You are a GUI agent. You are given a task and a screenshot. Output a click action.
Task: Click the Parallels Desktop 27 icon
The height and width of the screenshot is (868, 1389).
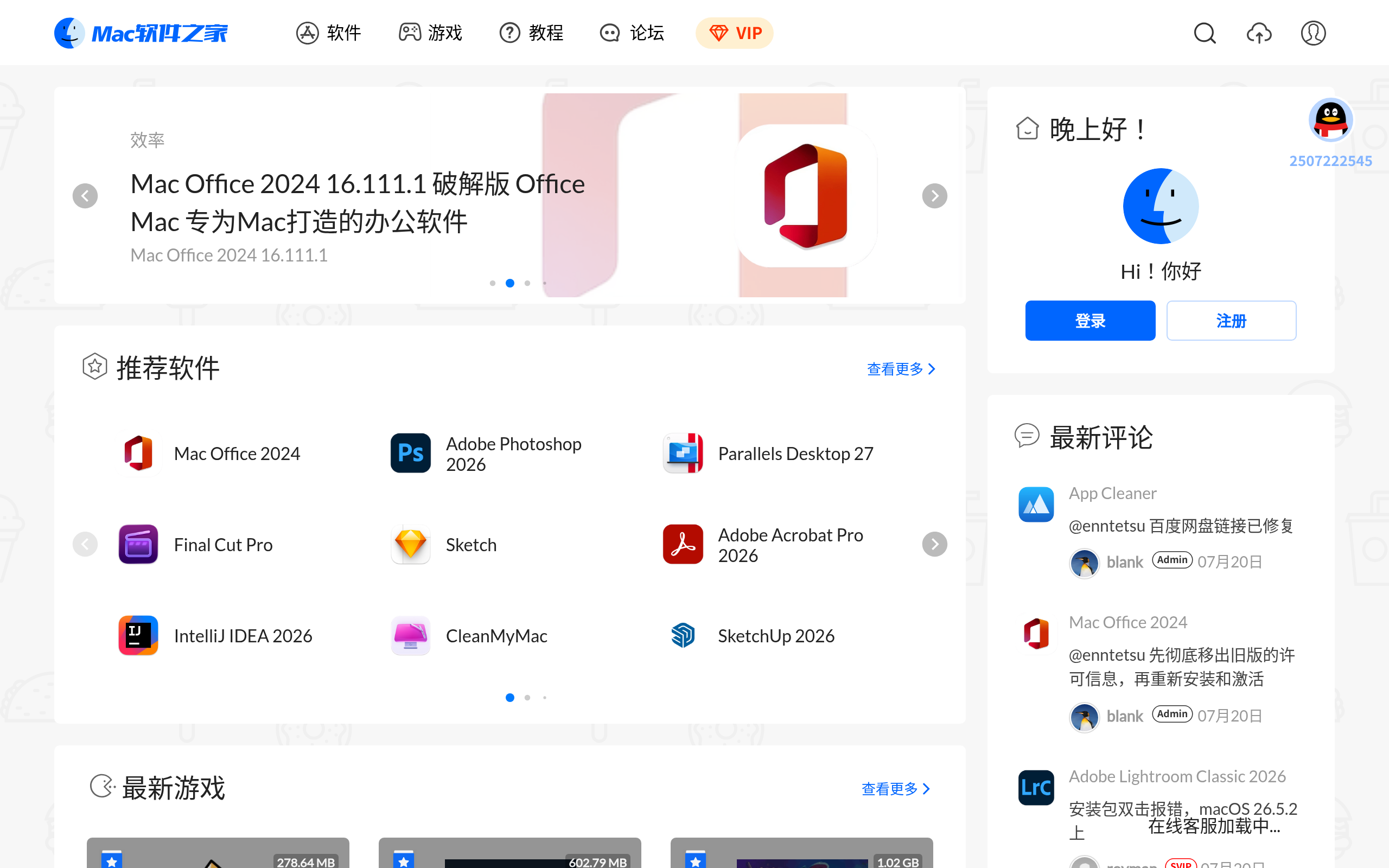(x=683, y=453)
